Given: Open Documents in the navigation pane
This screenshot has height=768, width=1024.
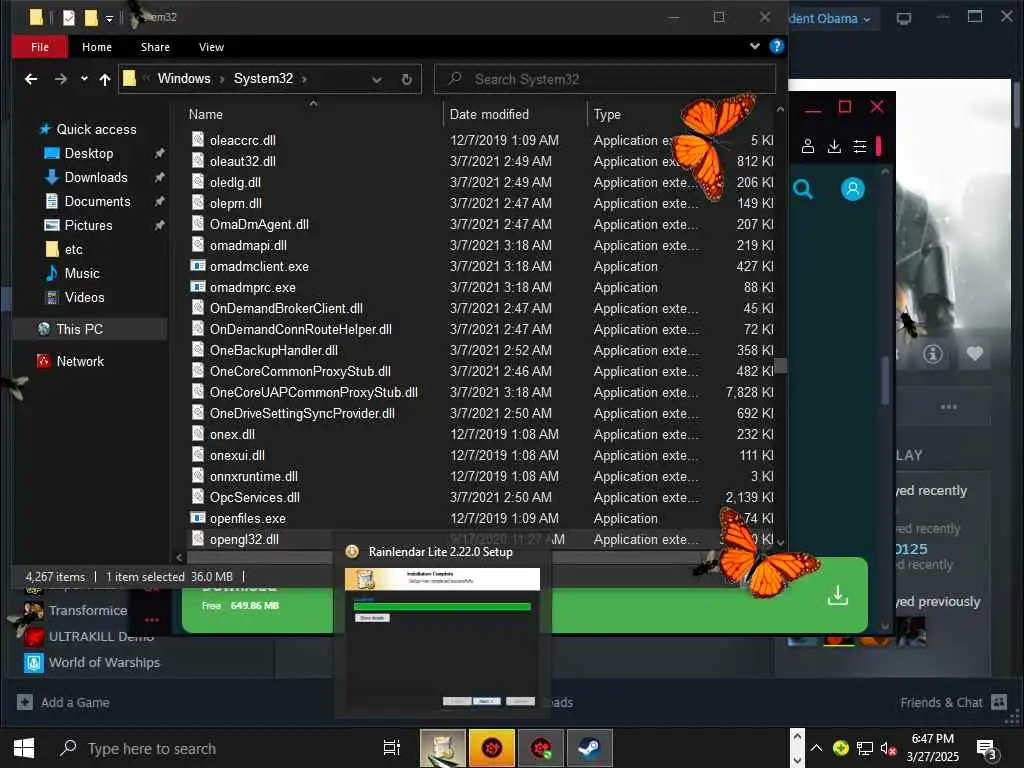Looking at the screenshot, I should tap(97, 201).
